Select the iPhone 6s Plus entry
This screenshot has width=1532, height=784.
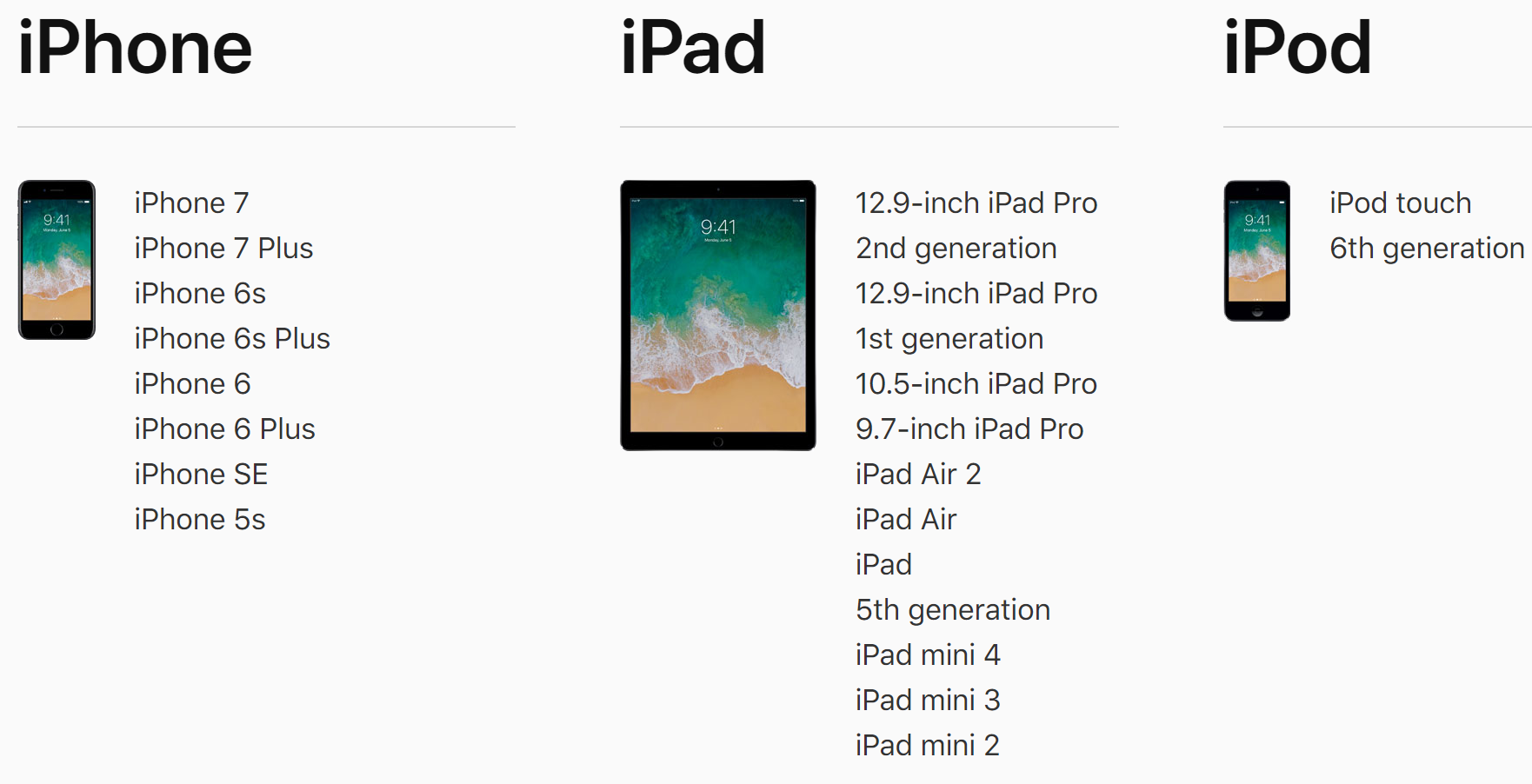click(232, 339)
